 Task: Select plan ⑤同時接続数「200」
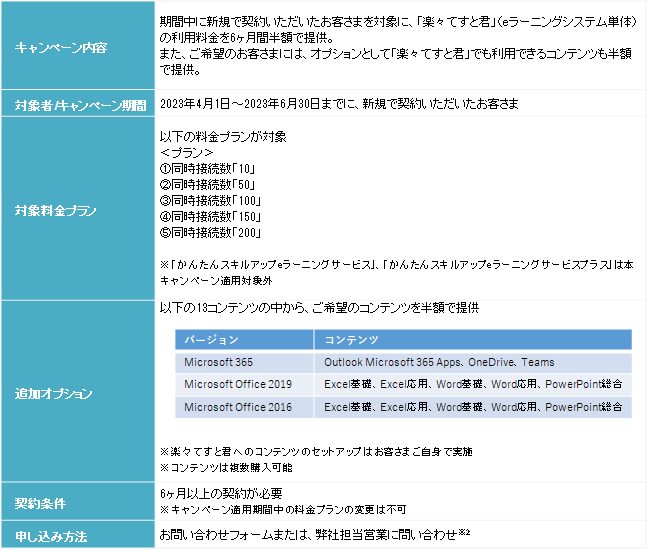tap(210, 233)
